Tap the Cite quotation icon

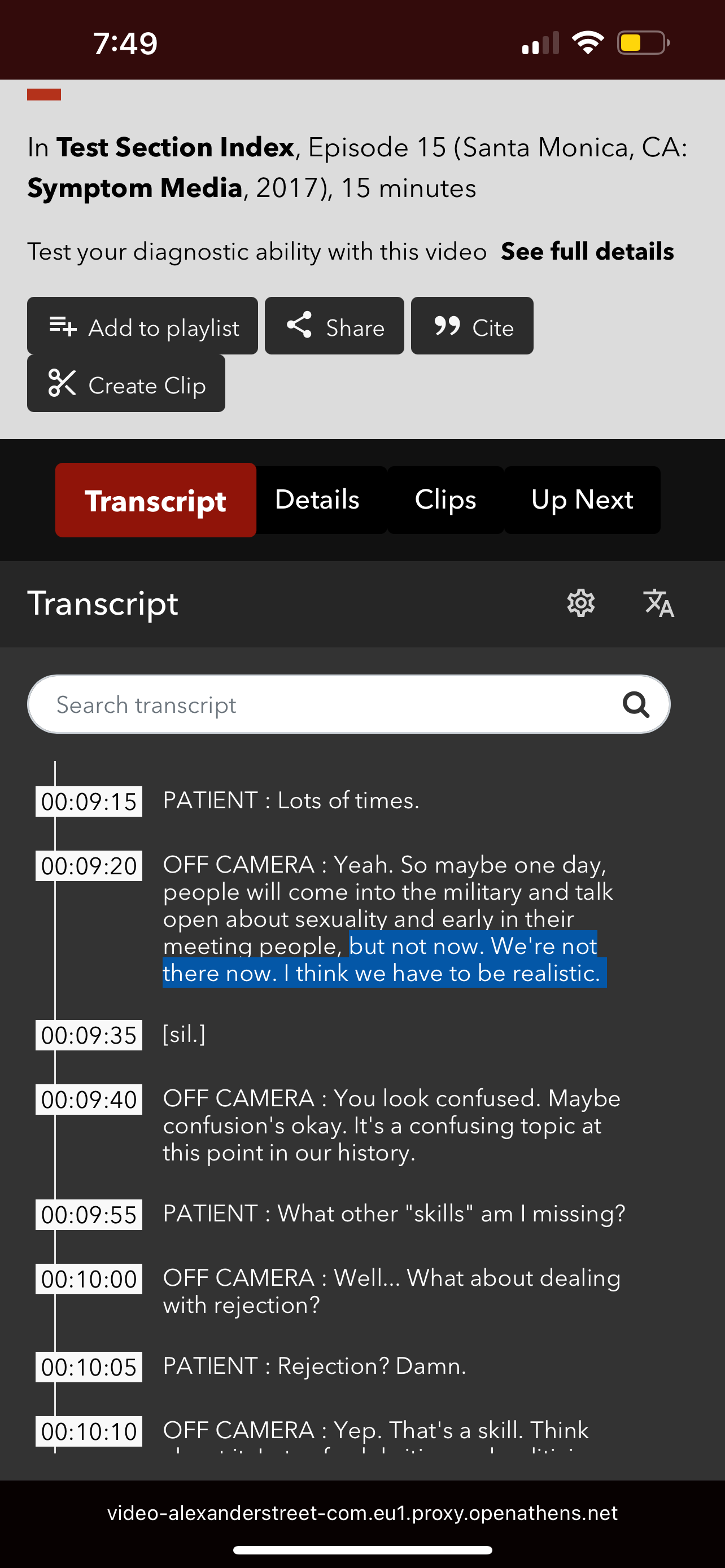[x=447, y=326]
